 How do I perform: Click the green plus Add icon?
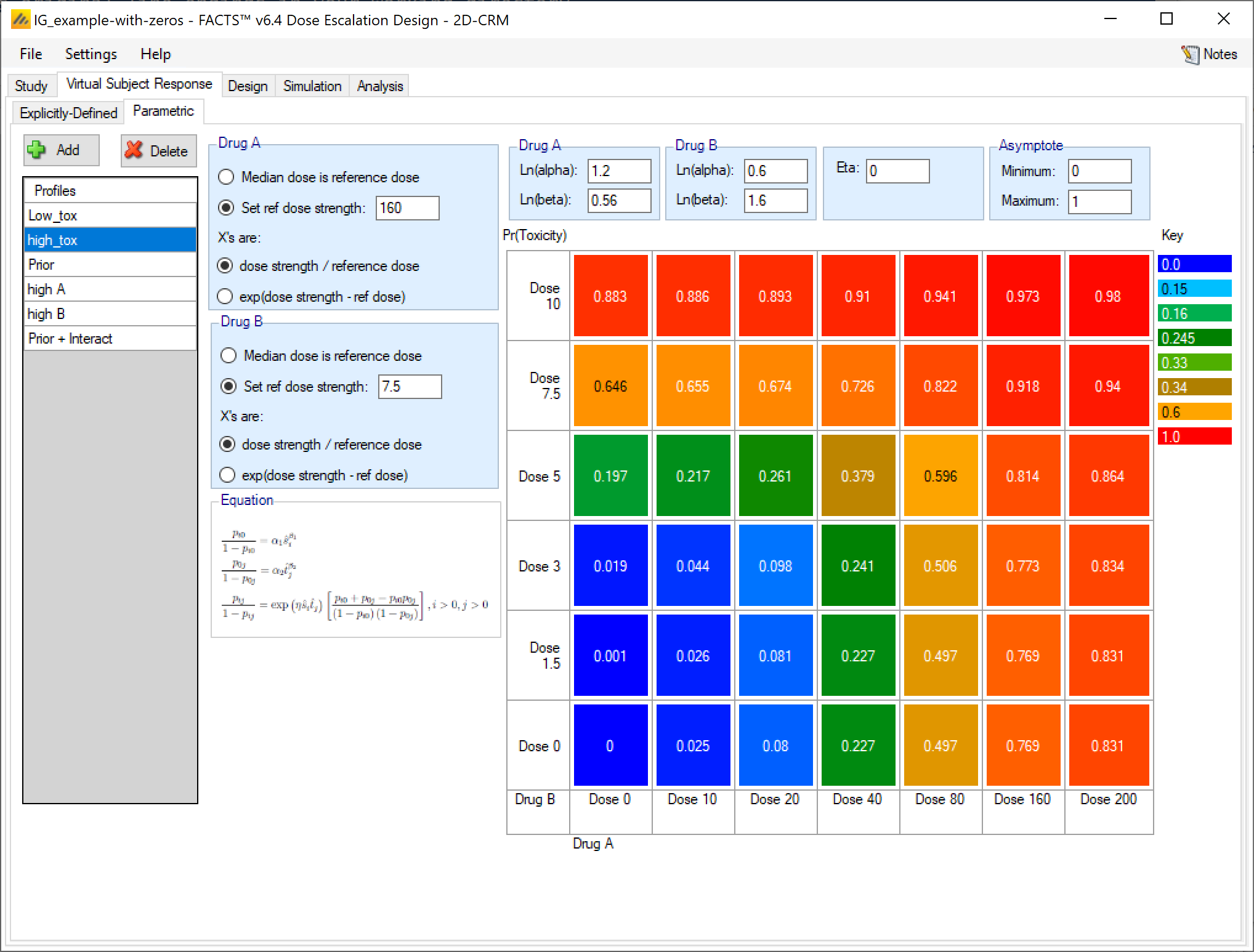click(x=37, y=150)
